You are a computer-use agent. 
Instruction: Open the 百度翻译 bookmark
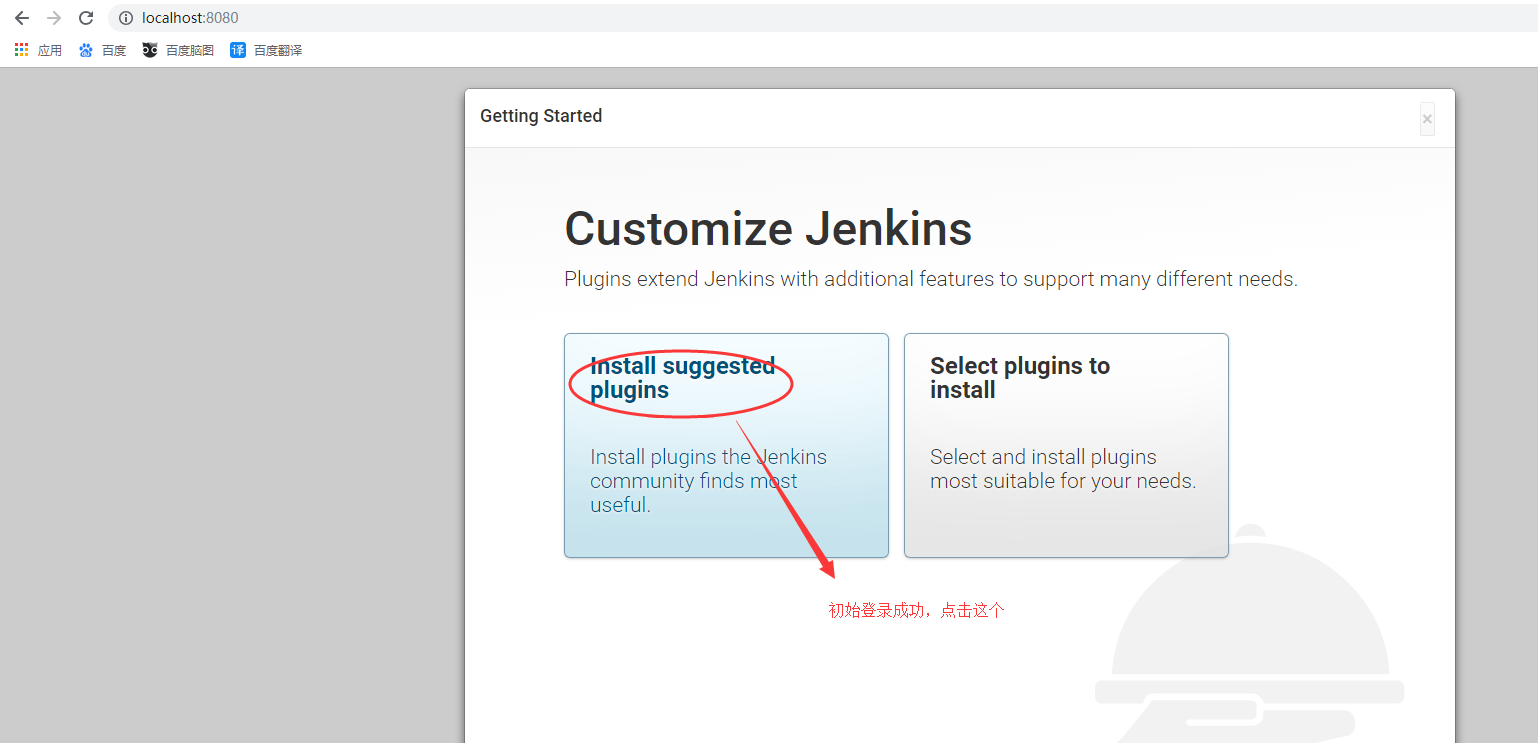tap(266, 50)
